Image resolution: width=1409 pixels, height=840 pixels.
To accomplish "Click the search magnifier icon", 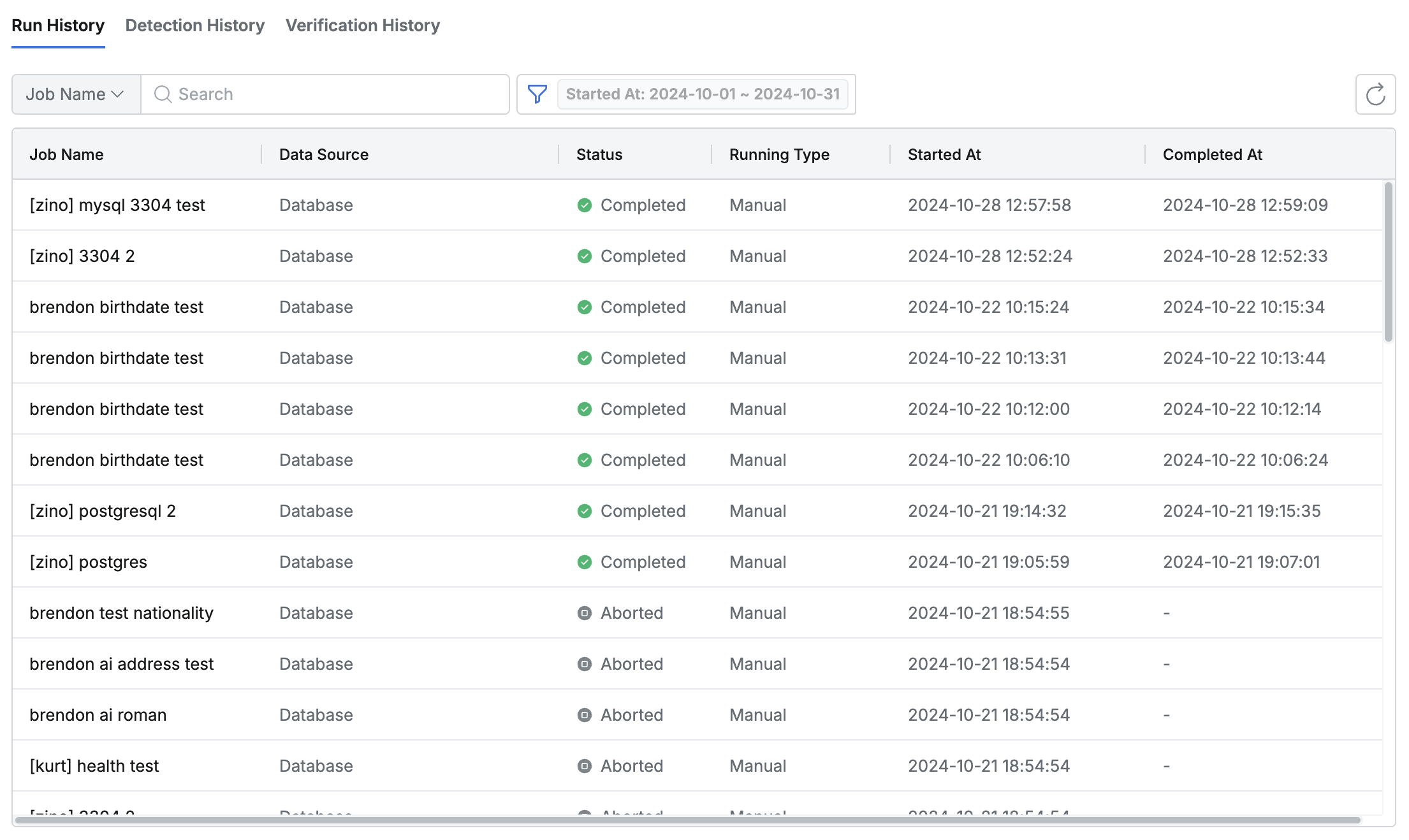I will click(163, 94).
